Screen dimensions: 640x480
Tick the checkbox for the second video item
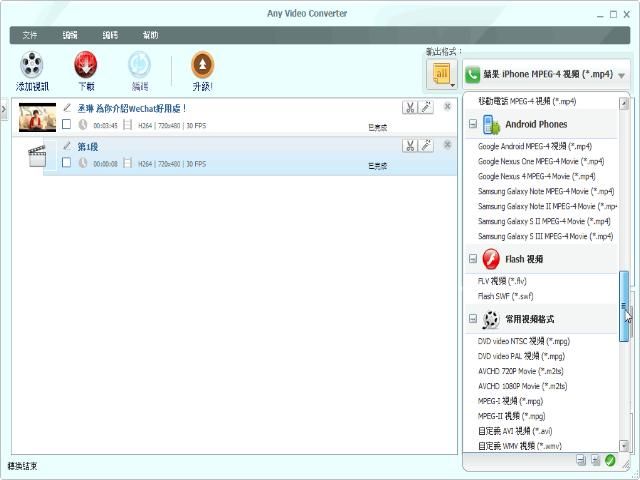(66, 163)
